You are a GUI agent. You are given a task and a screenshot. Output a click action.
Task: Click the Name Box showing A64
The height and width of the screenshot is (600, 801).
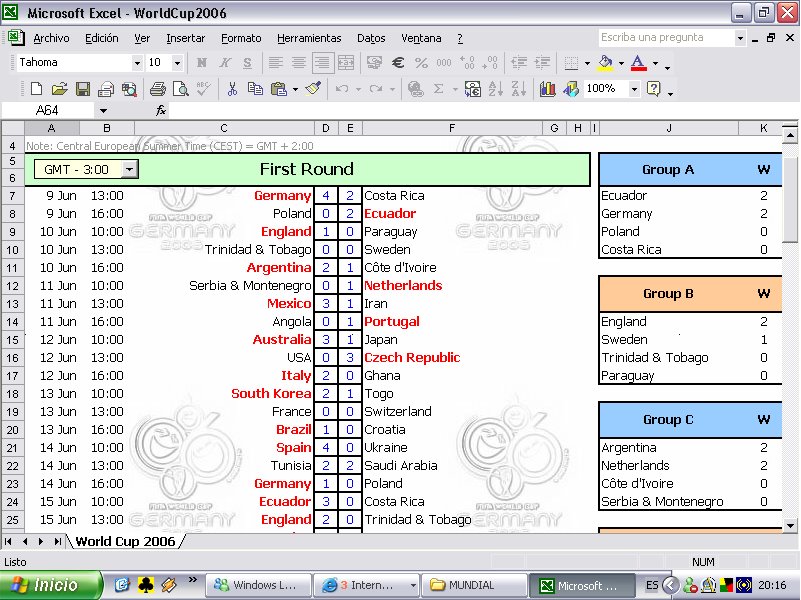point(48,110)
